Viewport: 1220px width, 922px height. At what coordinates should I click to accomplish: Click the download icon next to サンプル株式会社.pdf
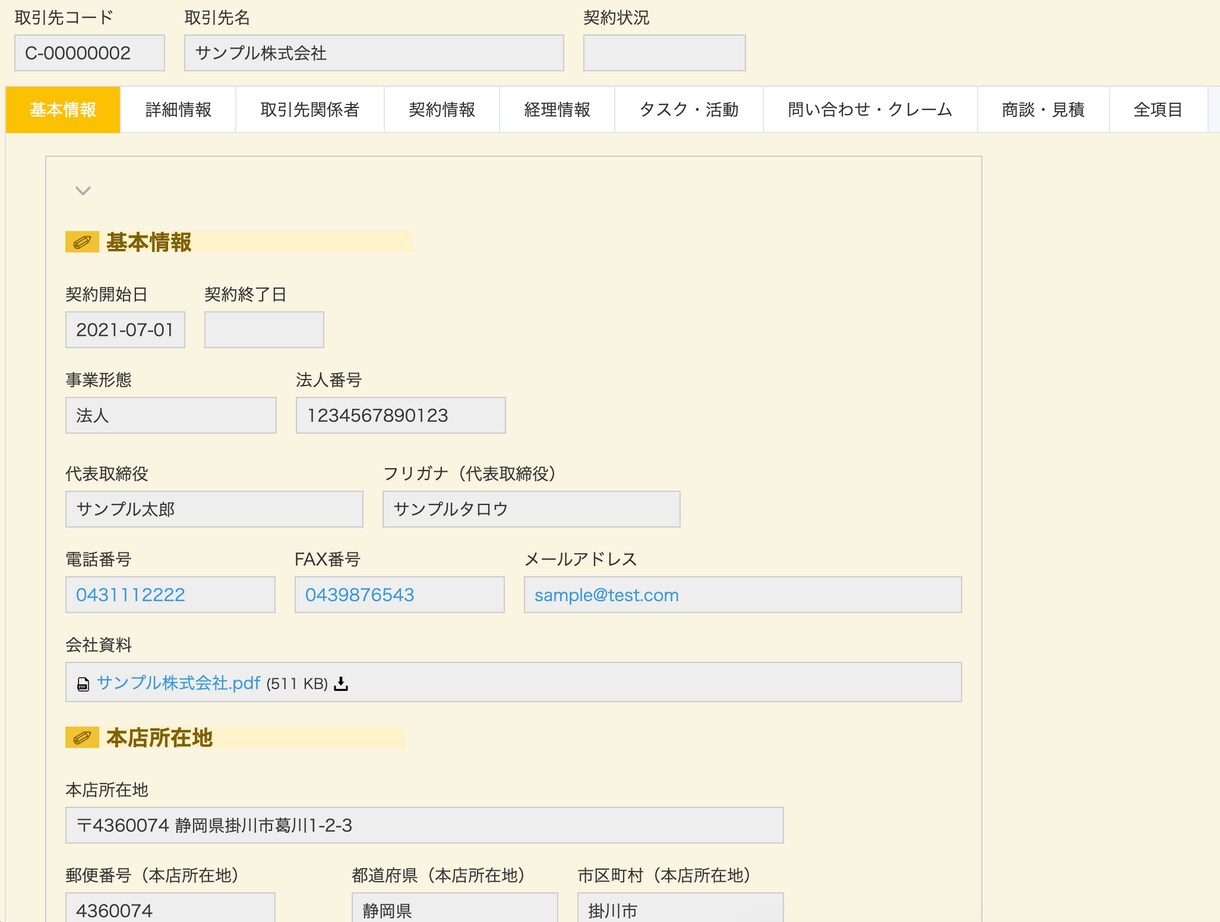[x=341, y=684]
